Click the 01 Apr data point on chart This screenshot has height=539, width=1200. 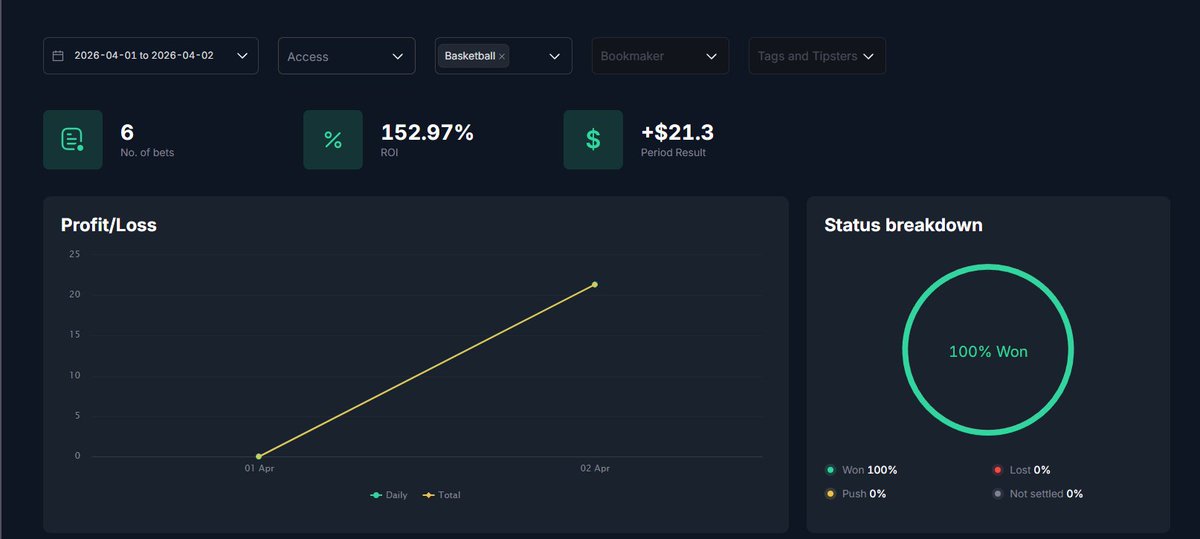(259, 456)
